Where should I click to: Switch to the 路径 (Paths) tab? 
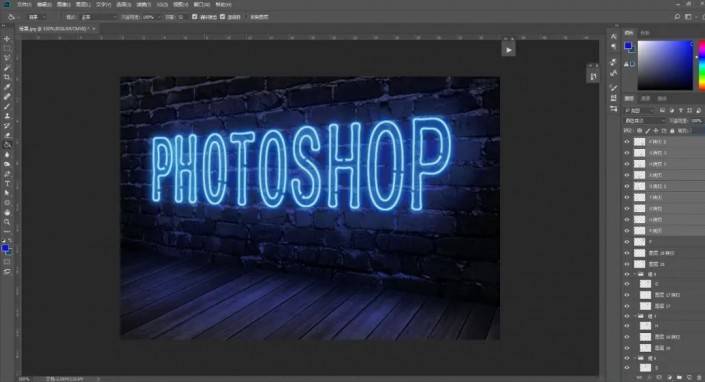click(662, 98)
